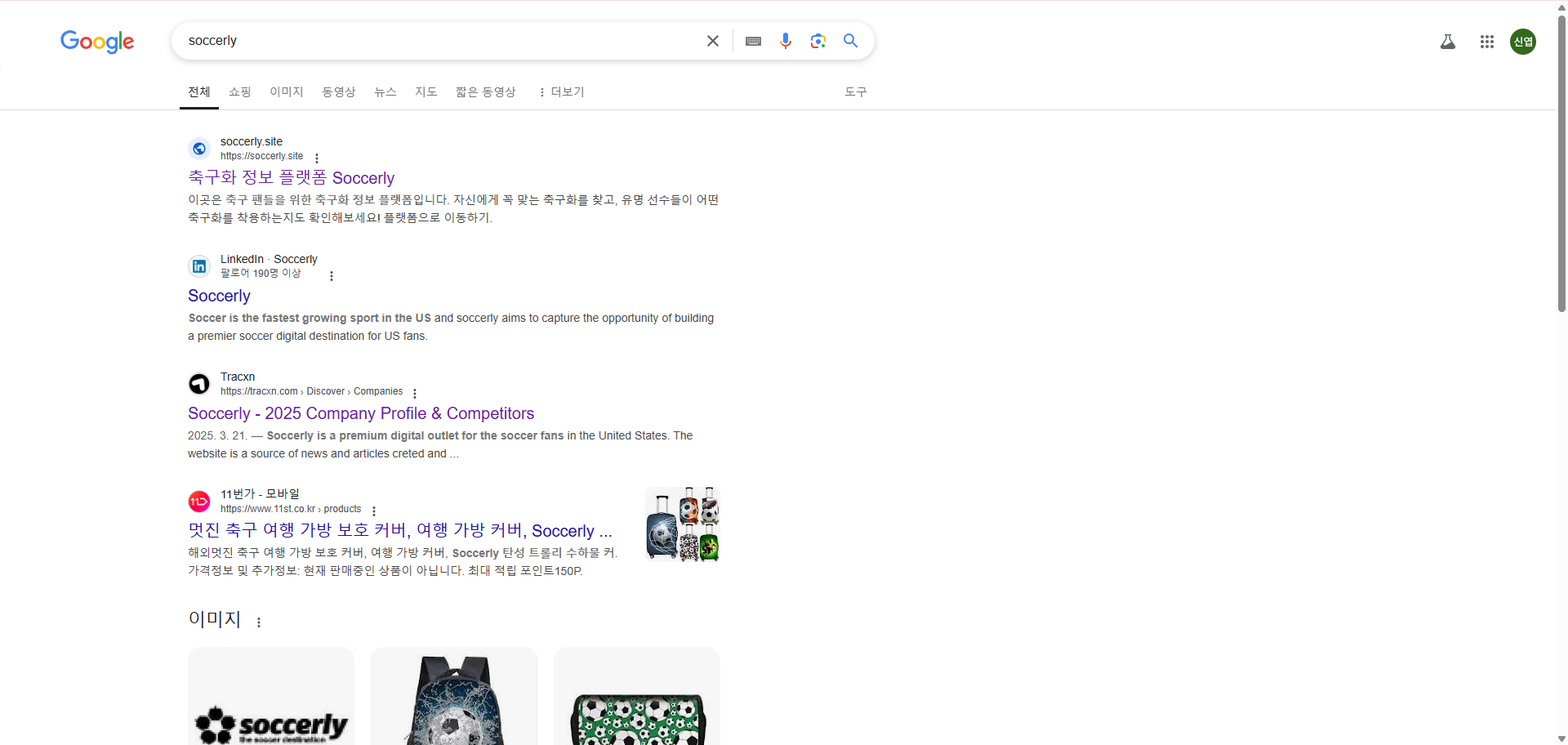Click the '11번가 - 모바일' site name
Image resolution: width=1568 pixels, height=745 pixels.
point(260,494)
